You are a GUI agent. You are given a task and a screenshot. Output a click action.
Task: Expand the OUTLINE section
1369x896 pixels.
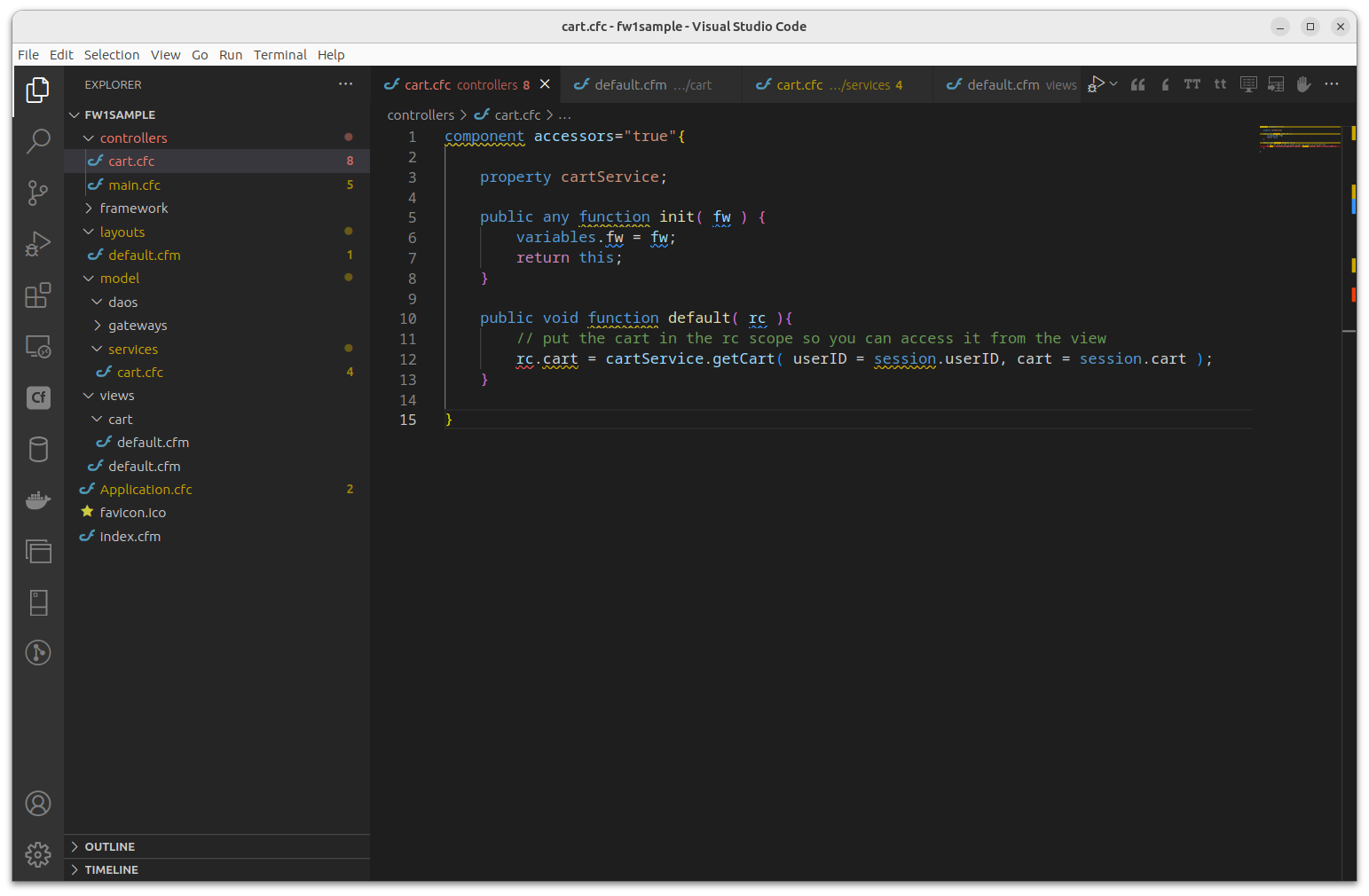coord(75,847)
